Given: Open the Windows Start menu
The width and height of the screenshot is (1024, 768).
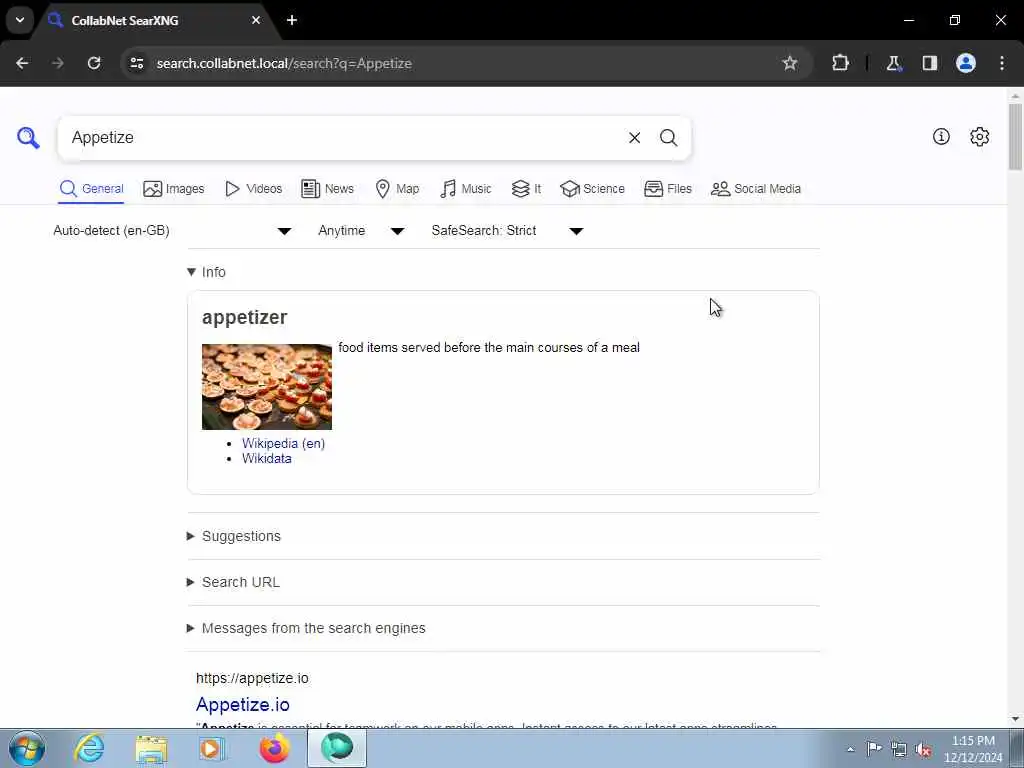Looking at the screenshot, I should coord(27,748).
